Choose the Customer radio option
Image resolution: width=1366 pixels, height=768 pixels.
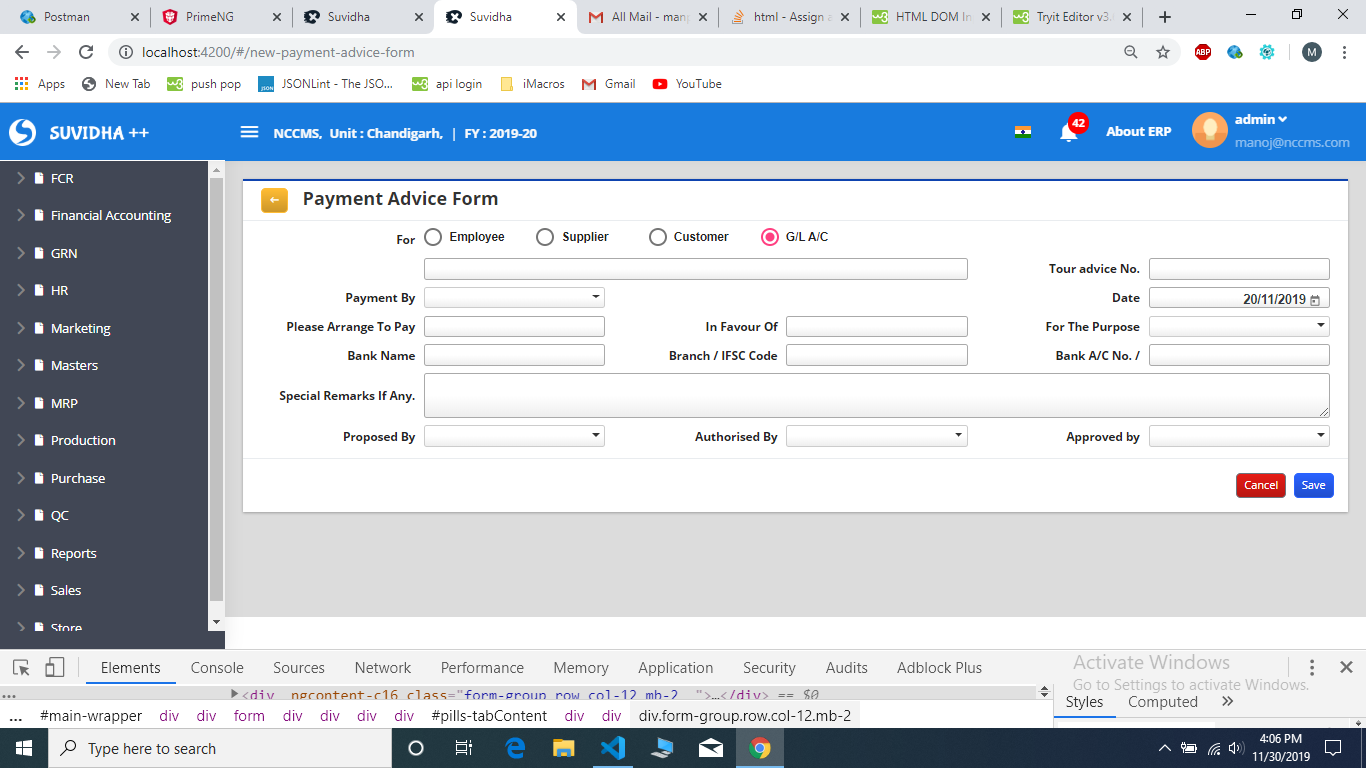(657, 237)
